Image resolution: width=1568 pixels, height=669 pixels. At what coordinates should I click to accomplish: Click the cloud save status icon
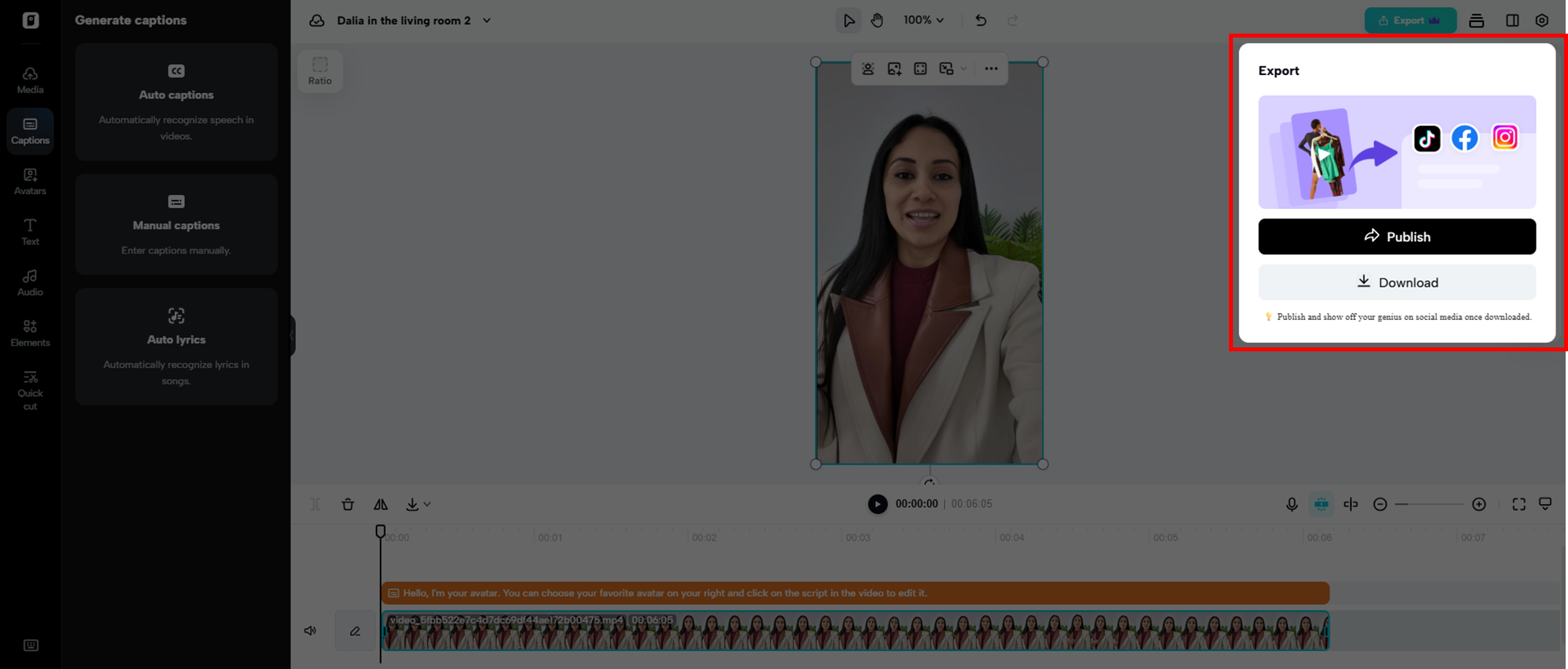coord(316,20)
